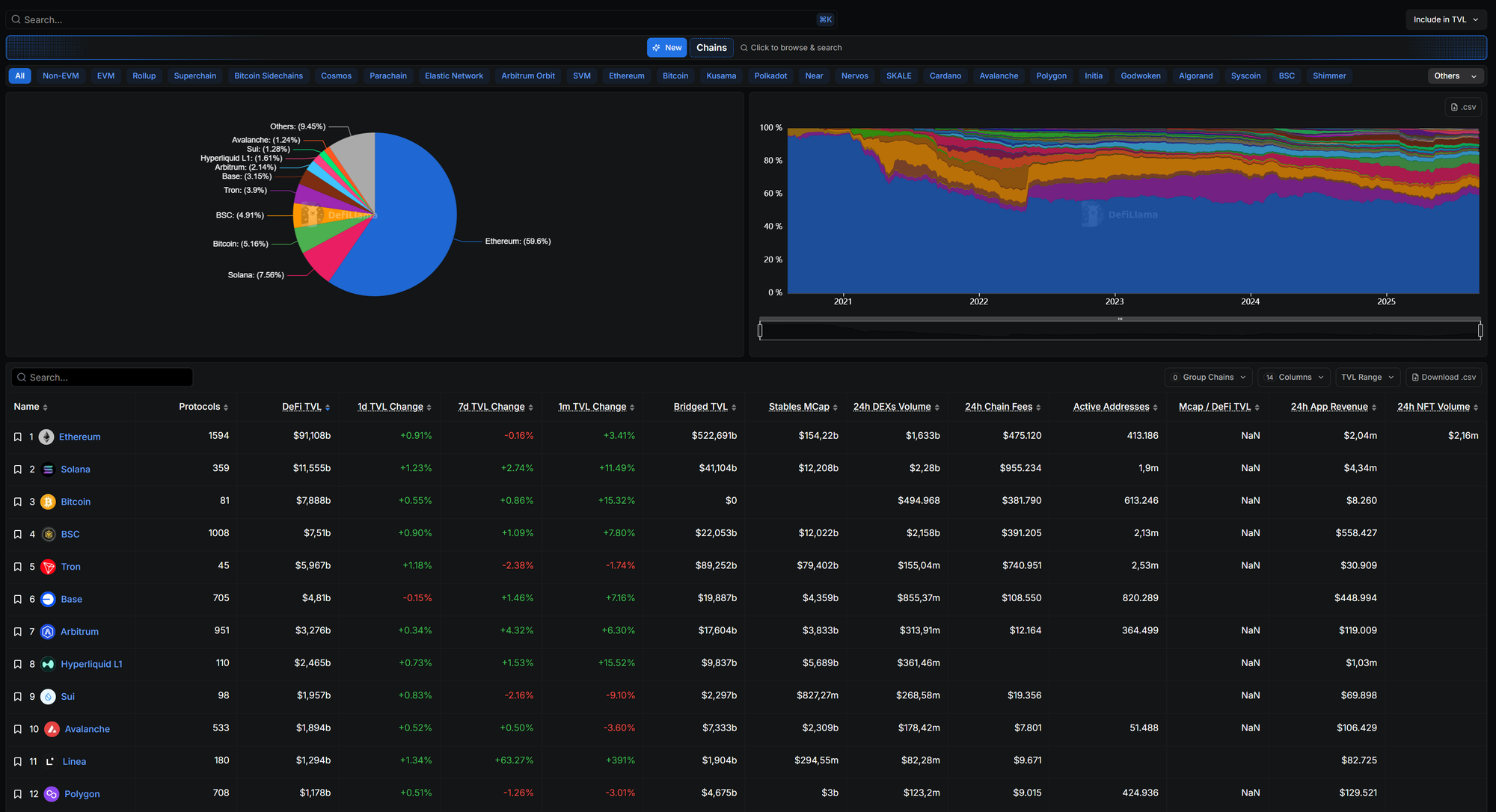Image resolution: width=1496 pixels, height=812 pixels.
Task: Select the All category filter
Action: point(20,76)
